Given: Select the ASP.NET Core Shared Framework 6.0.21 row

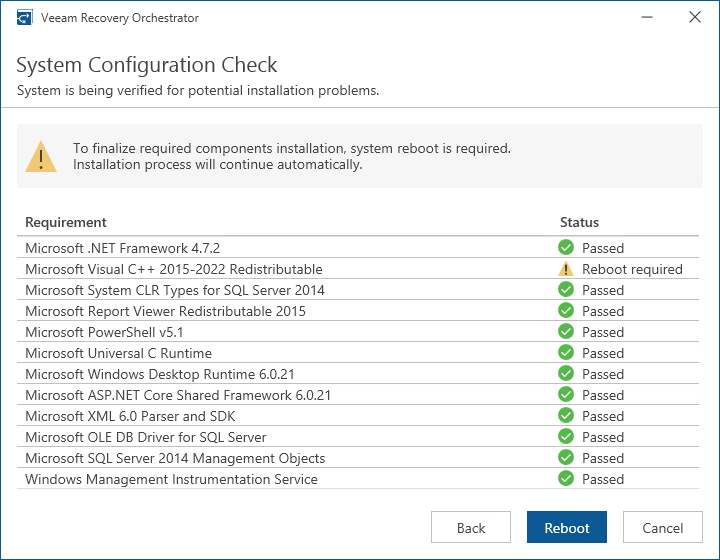Looking at the screenshot, I should pos(178,395).
